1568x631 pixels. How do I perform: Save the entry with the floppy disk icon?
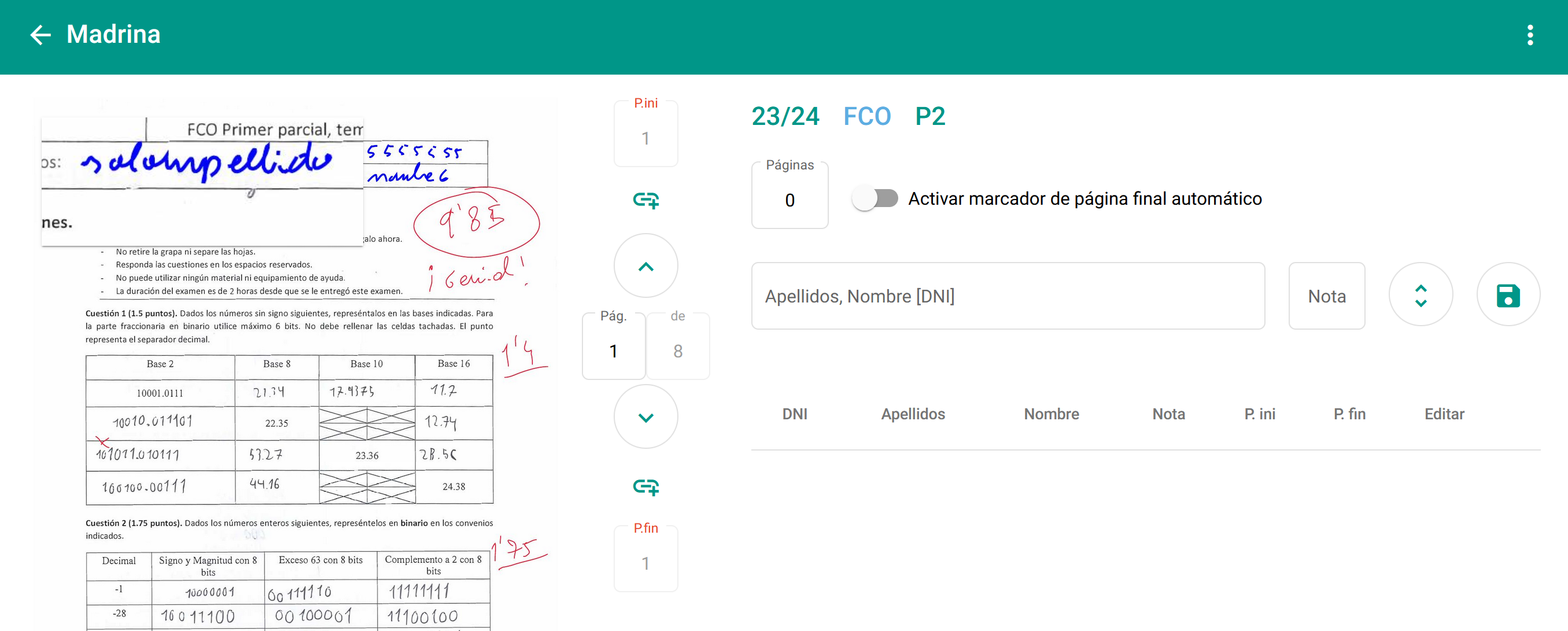pyautogui.click(x=1508, y=295)
